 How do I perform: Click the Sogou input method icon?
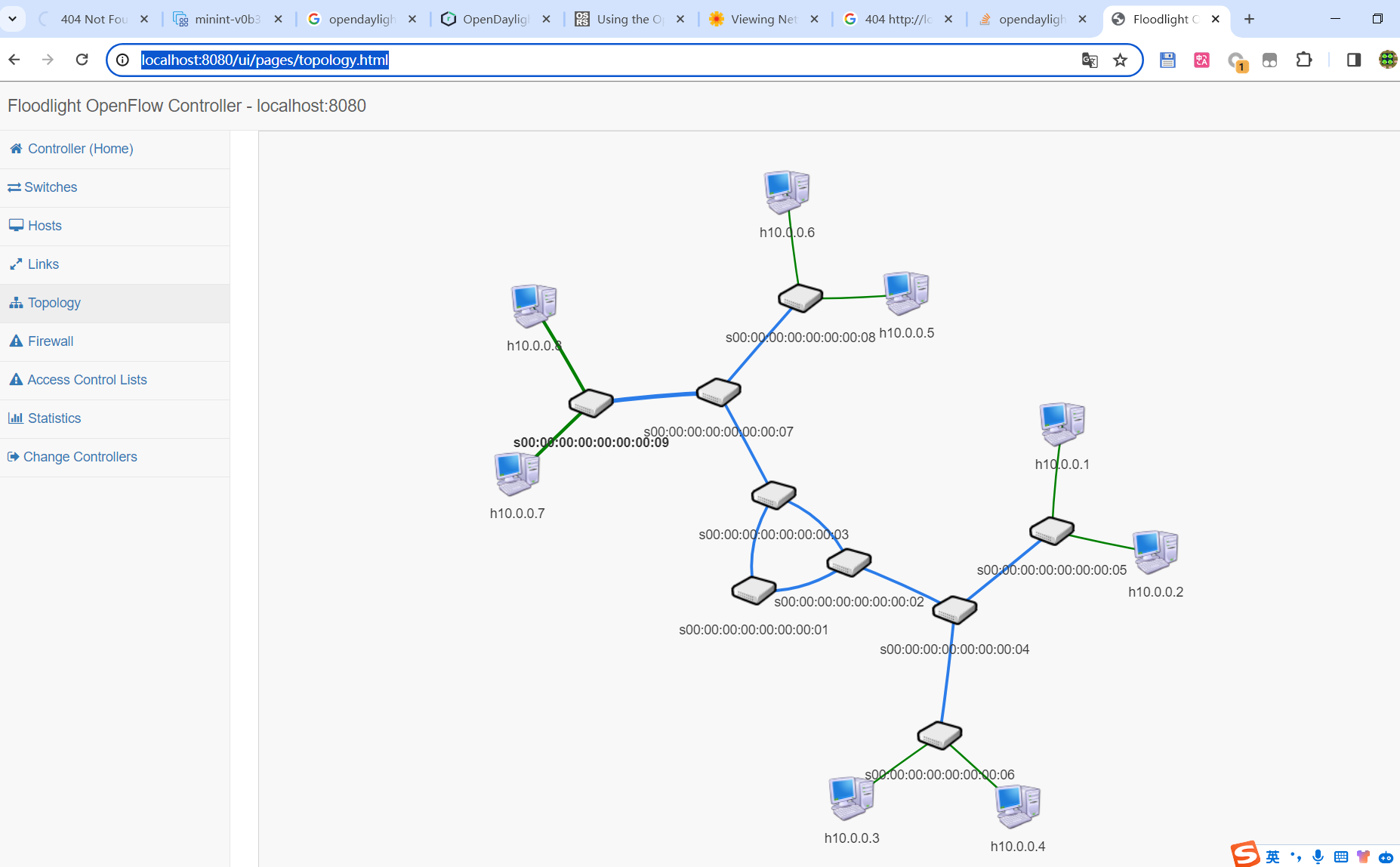tap(1245, 854)
